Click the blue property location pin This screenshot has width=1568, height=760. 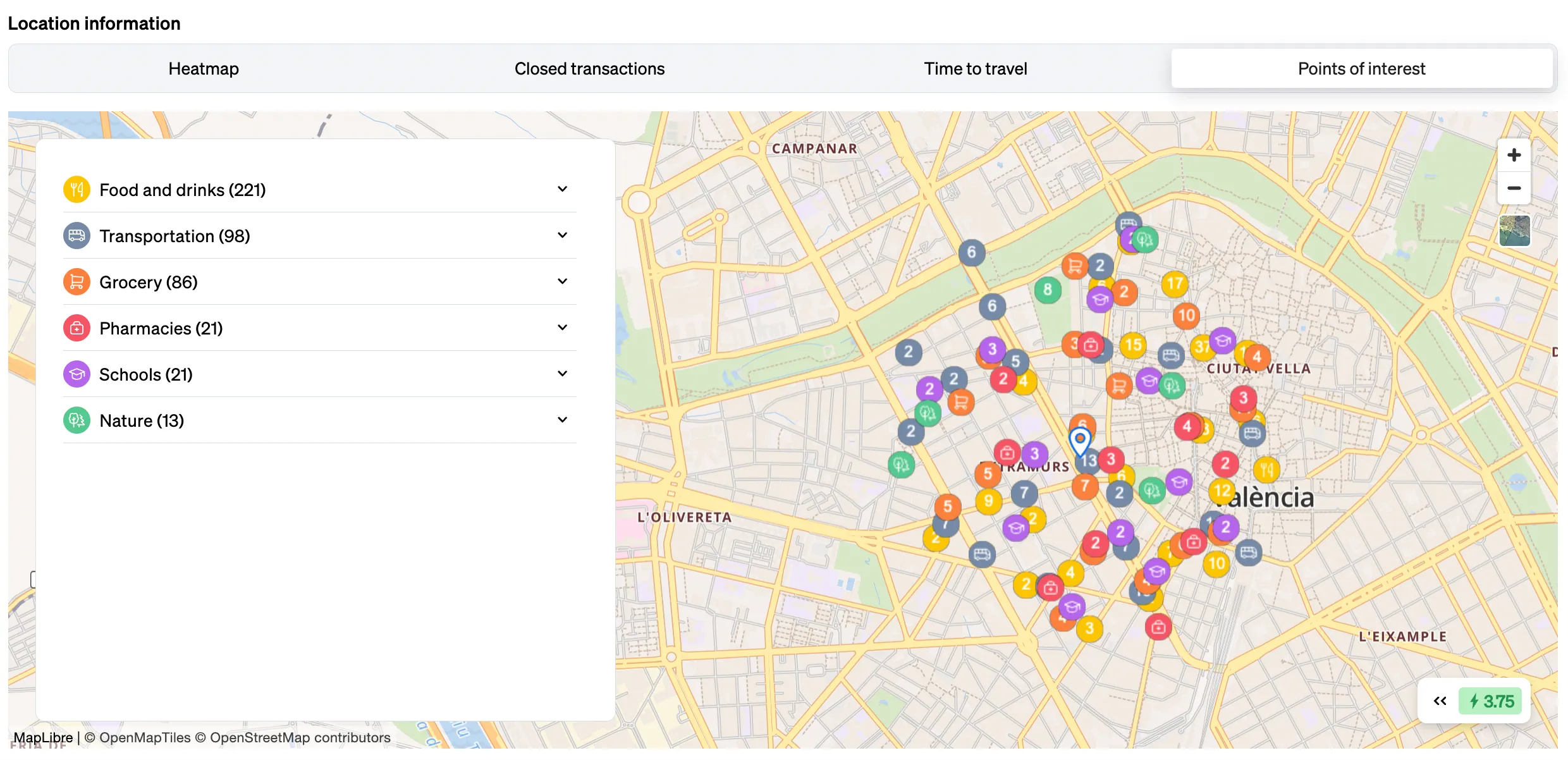pos(1080,441)
